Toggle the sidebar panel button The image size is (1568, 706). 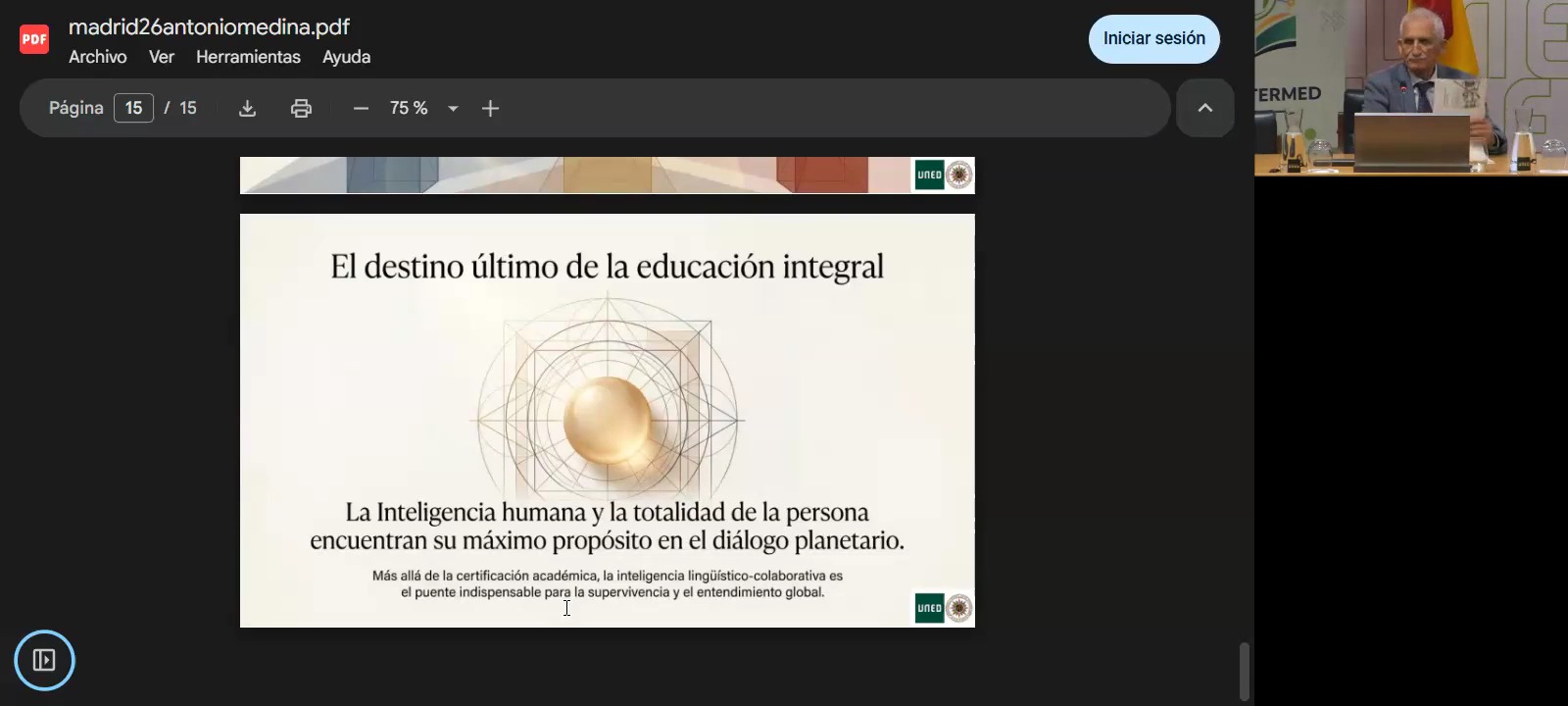point(44,660)
